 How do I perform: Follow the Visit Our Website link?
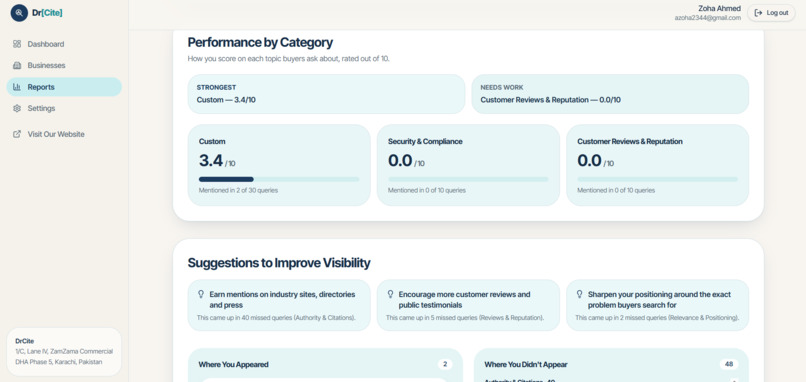click(x=64, y=134)
